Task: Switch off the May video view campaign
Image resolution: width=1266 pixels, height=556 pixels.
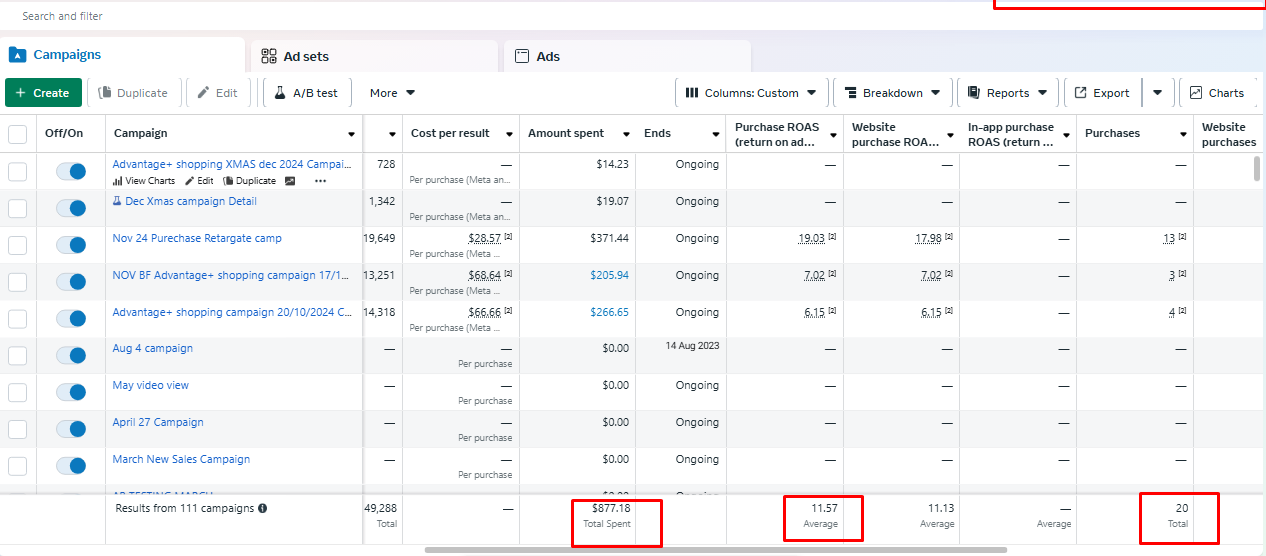Action: (71, 392)
